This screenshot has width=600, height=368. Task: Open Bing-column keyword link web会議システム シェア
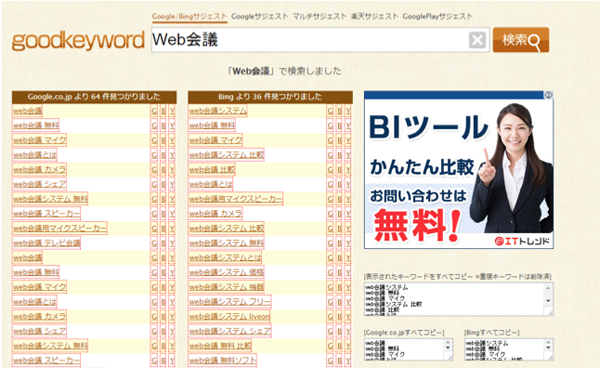coord(230,331)
